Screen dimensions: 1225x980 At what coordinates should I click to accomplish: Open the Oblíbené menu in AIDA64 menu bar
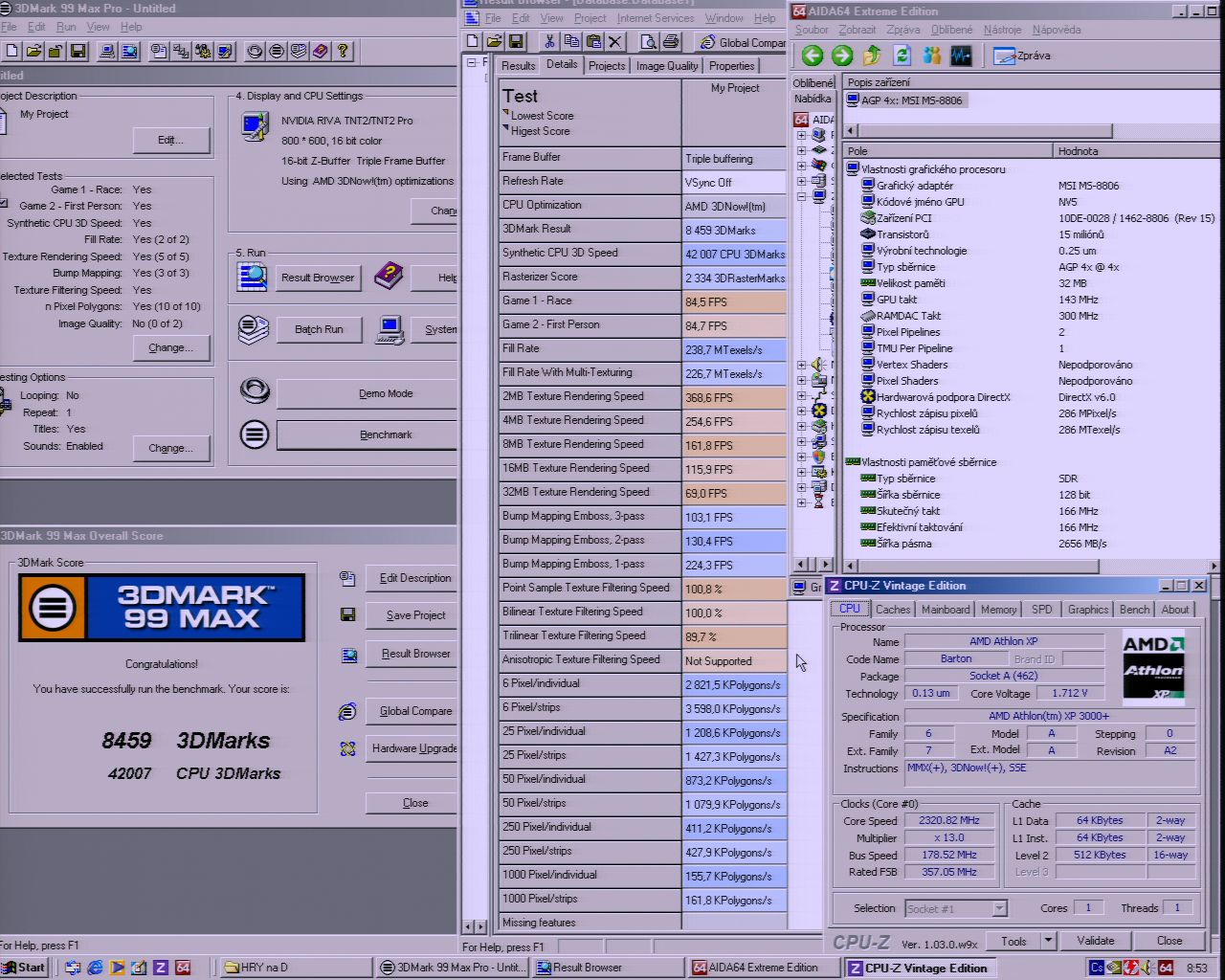(951, 30)
